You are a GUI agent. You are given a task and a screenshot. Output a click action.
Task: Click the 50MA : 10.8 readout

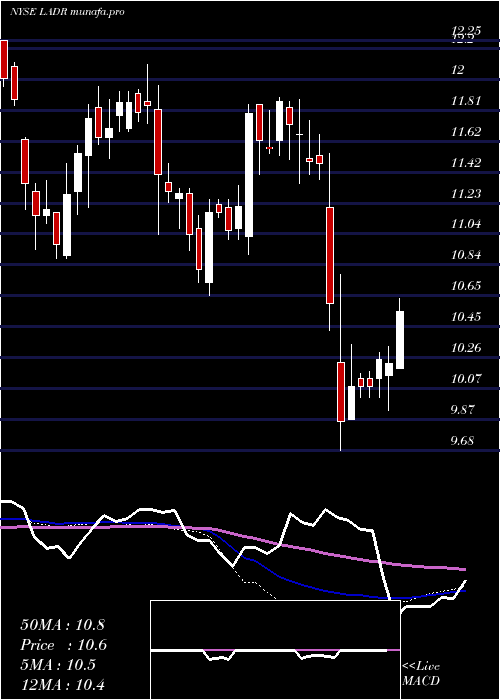(x=62, y=625)
